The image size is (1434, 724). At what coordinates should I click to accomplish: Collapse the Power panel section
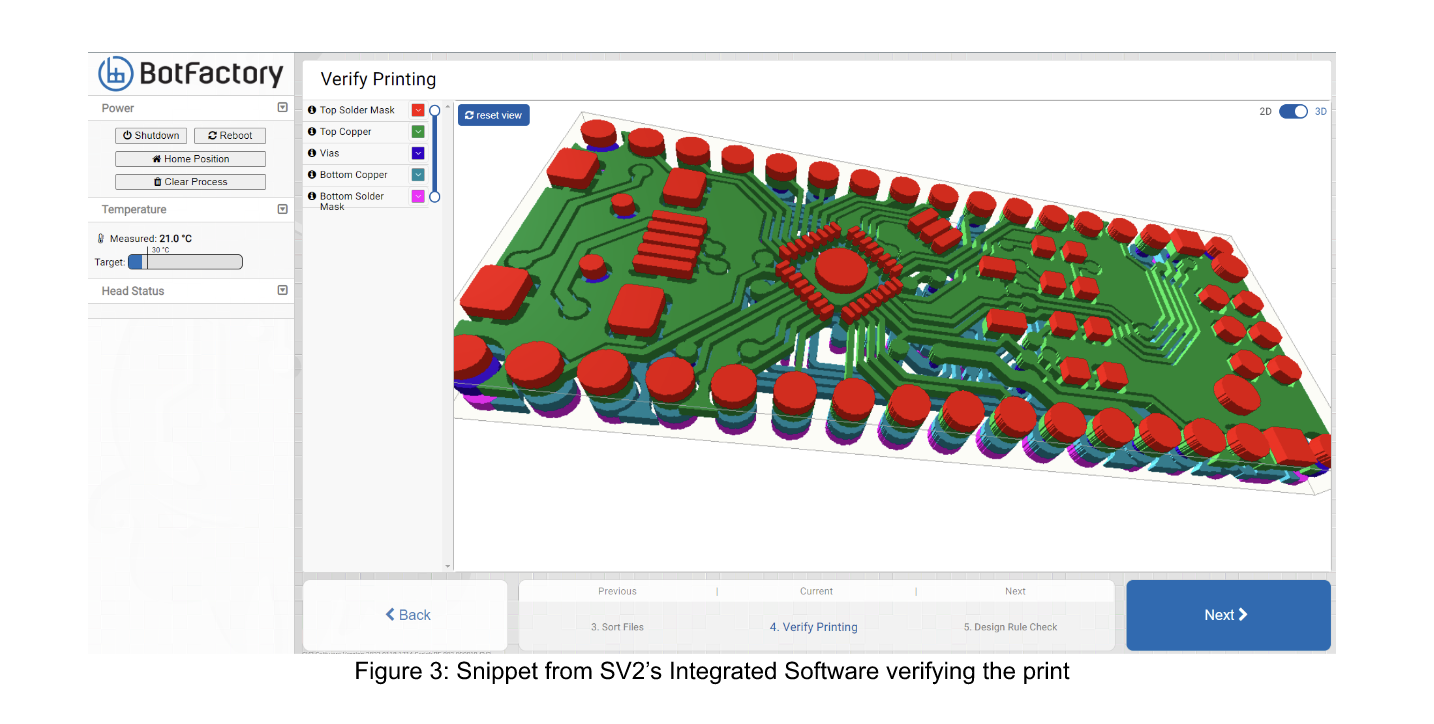point(282,108)
